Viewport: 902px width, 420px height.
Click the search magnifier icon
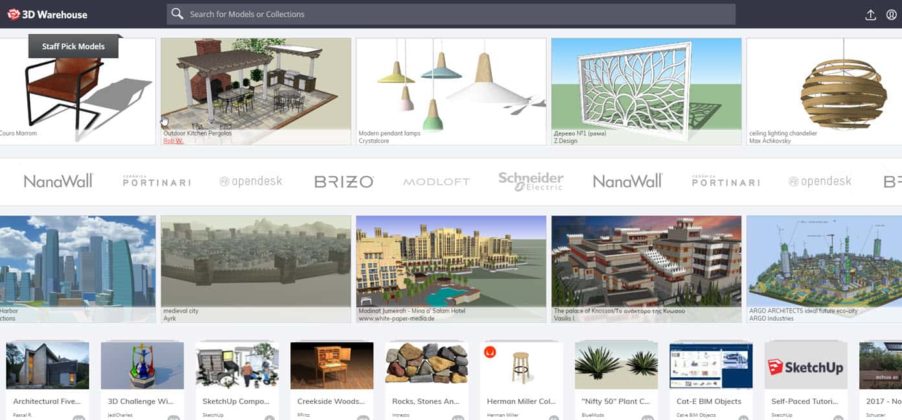coord(177,14)
